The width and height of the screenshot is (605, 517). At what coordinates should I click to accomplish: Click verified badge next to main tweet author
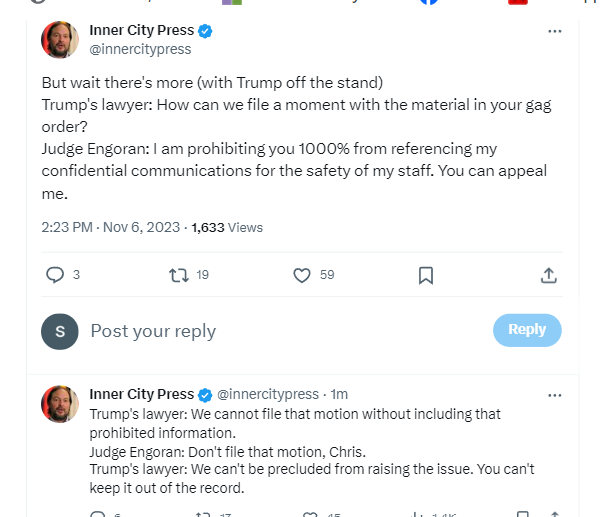coord(205,31)
